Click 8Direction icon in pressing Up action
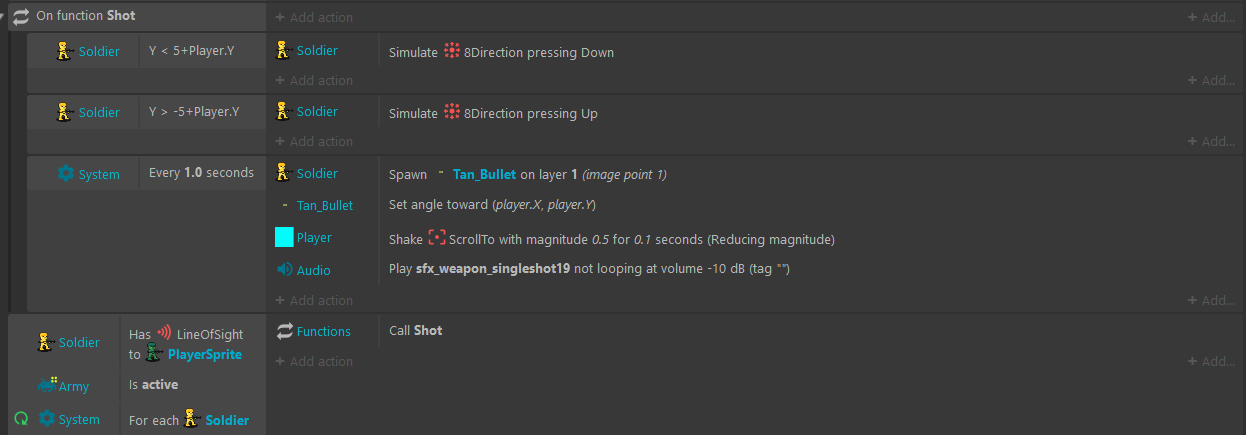 coord(451,113)
